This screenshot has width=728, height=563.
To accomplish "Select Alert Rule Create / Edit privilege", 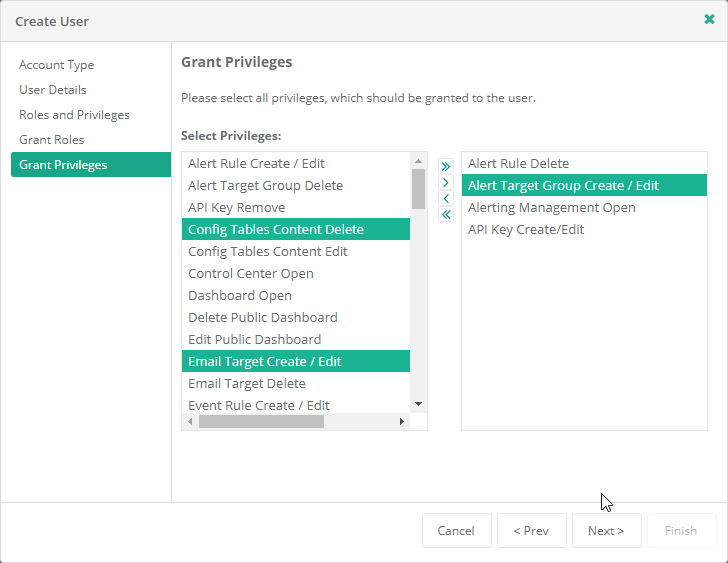I will click(x=296, y=163).
